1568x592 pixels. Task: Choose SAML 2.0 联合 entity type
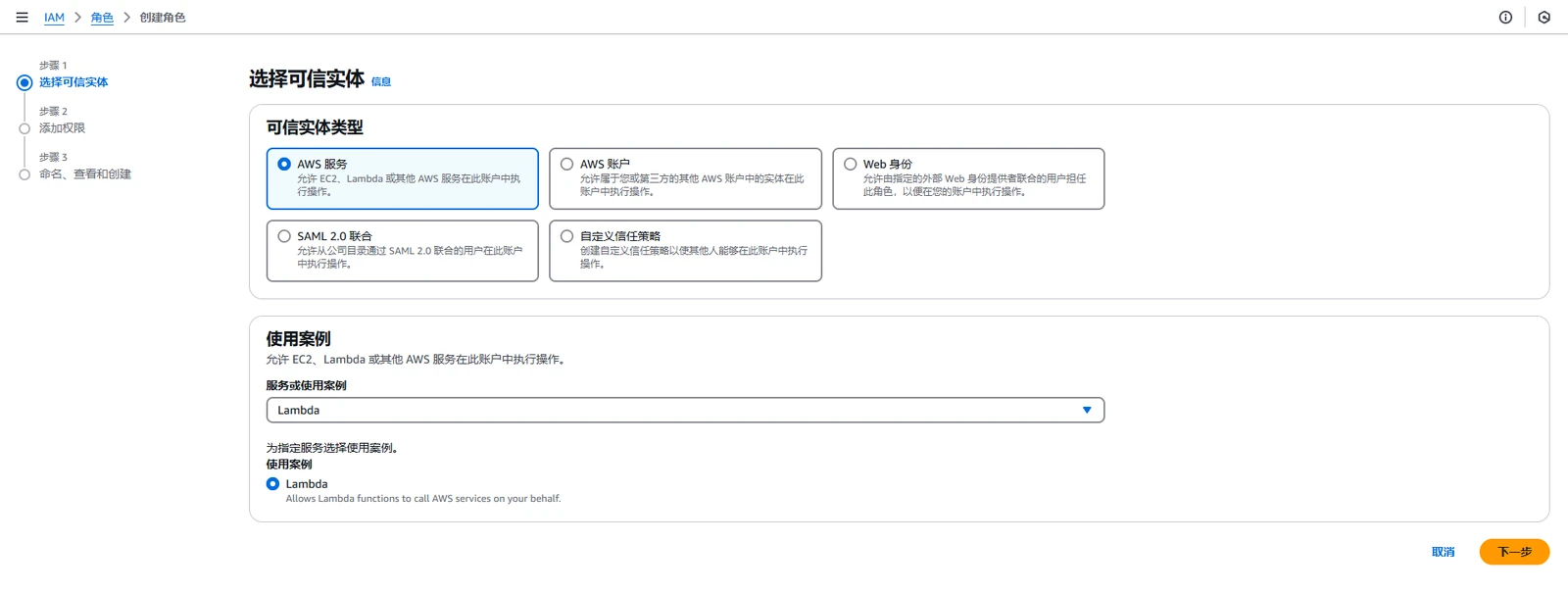[x=284, y=236]
